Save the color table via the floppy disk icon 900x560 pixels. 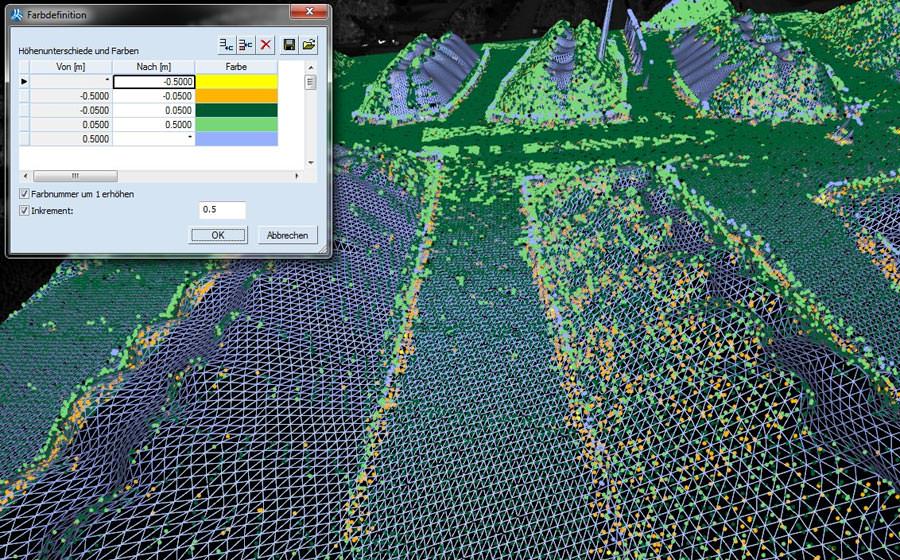point(289,45)
